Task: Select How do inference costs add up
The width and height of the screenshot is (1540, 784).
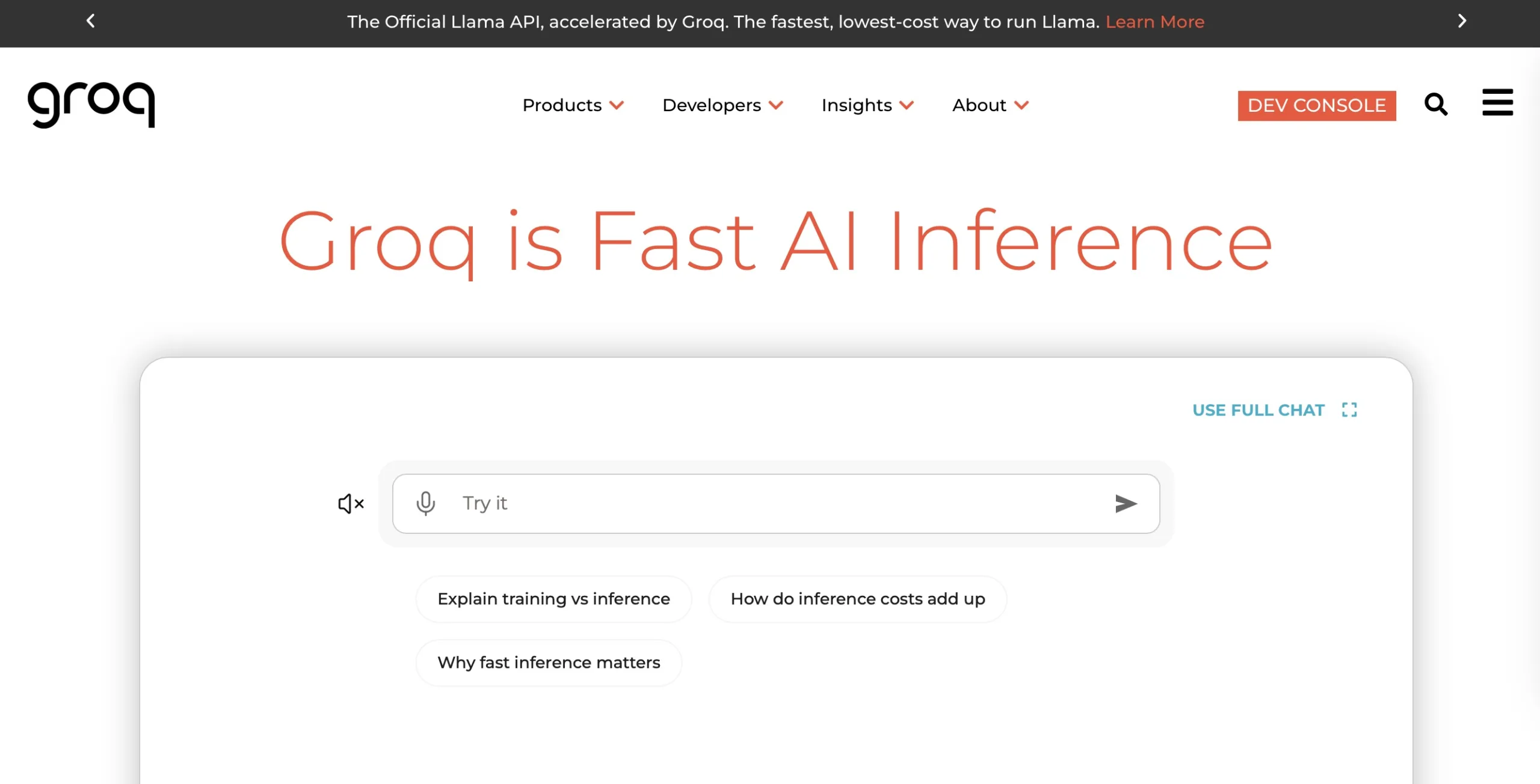Action: [x=858, y=599]
